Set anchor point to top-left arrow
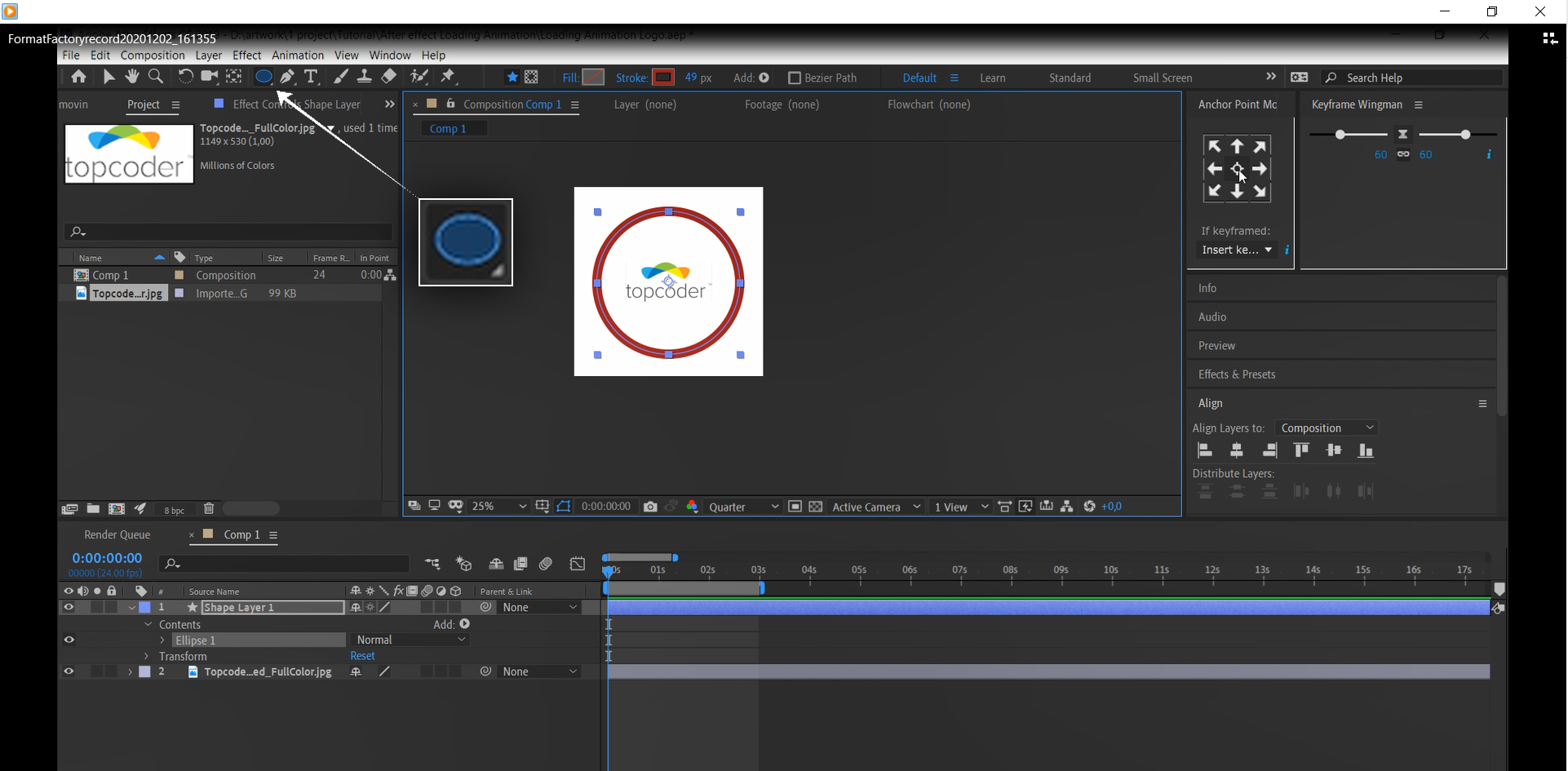The width and height of the screenshot is (1568, 771). pos(1215,146)
